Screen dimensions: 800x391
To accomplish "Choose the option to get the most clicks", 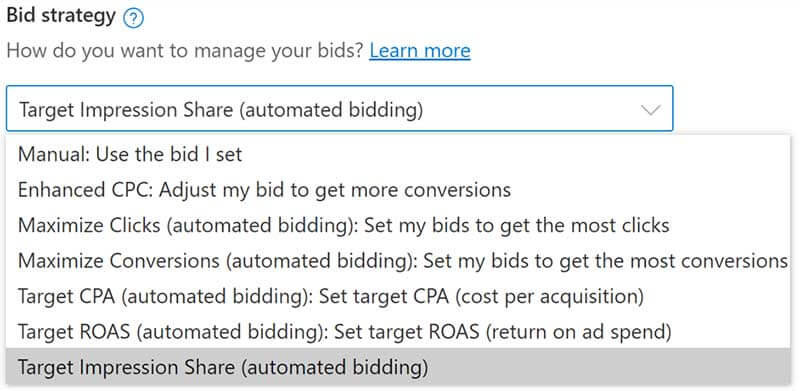I will coord(398,225).
